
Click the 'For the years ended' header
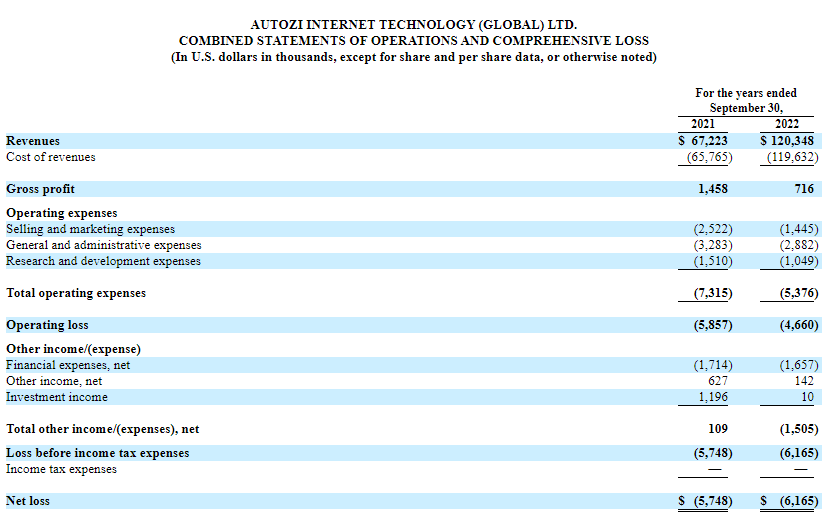pos(746,93)
